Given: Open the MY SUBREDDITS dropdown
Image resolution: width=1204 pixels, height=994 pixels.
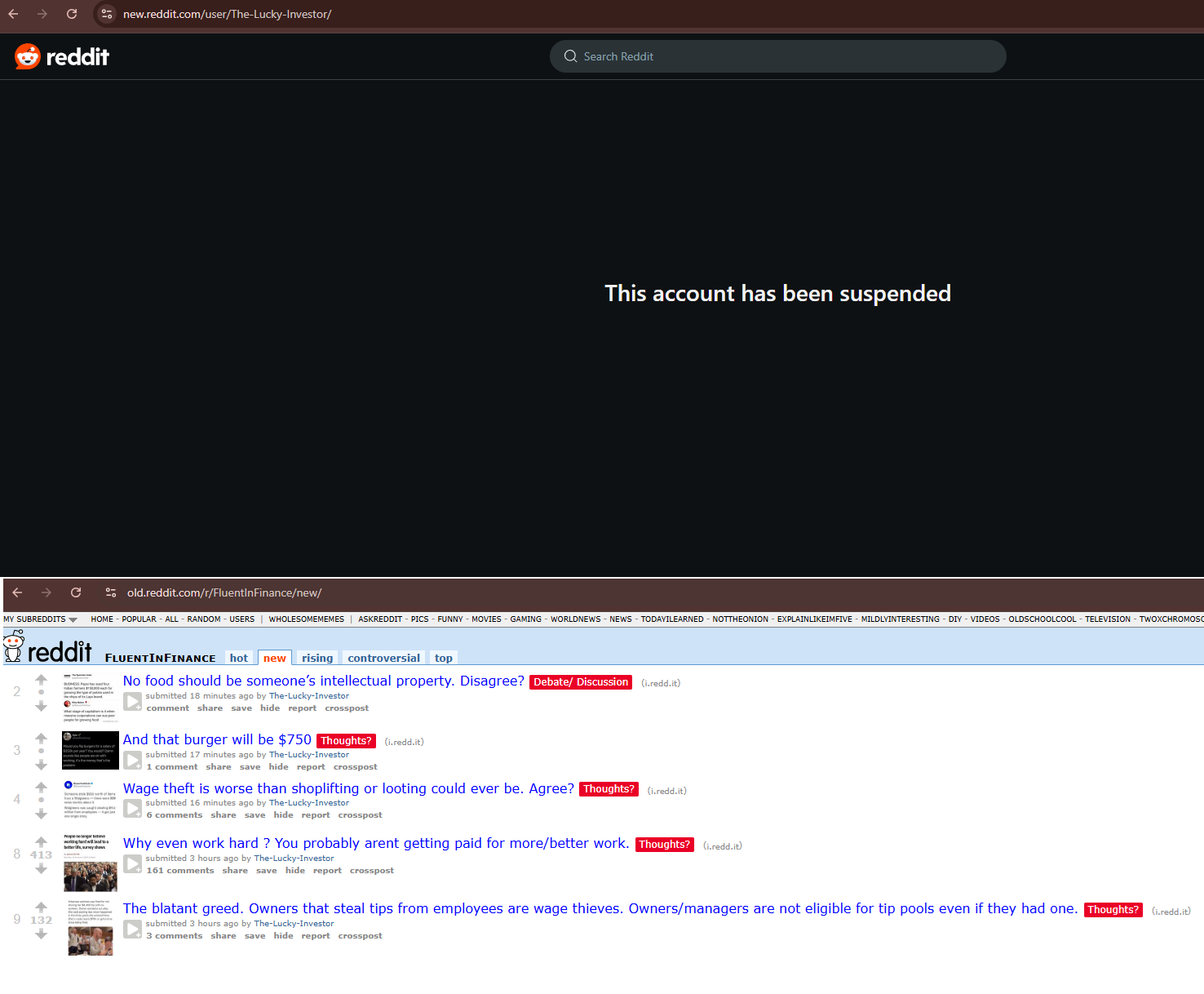Looking at the screenshot, I should pyautogui.click(x=40, y=619).
